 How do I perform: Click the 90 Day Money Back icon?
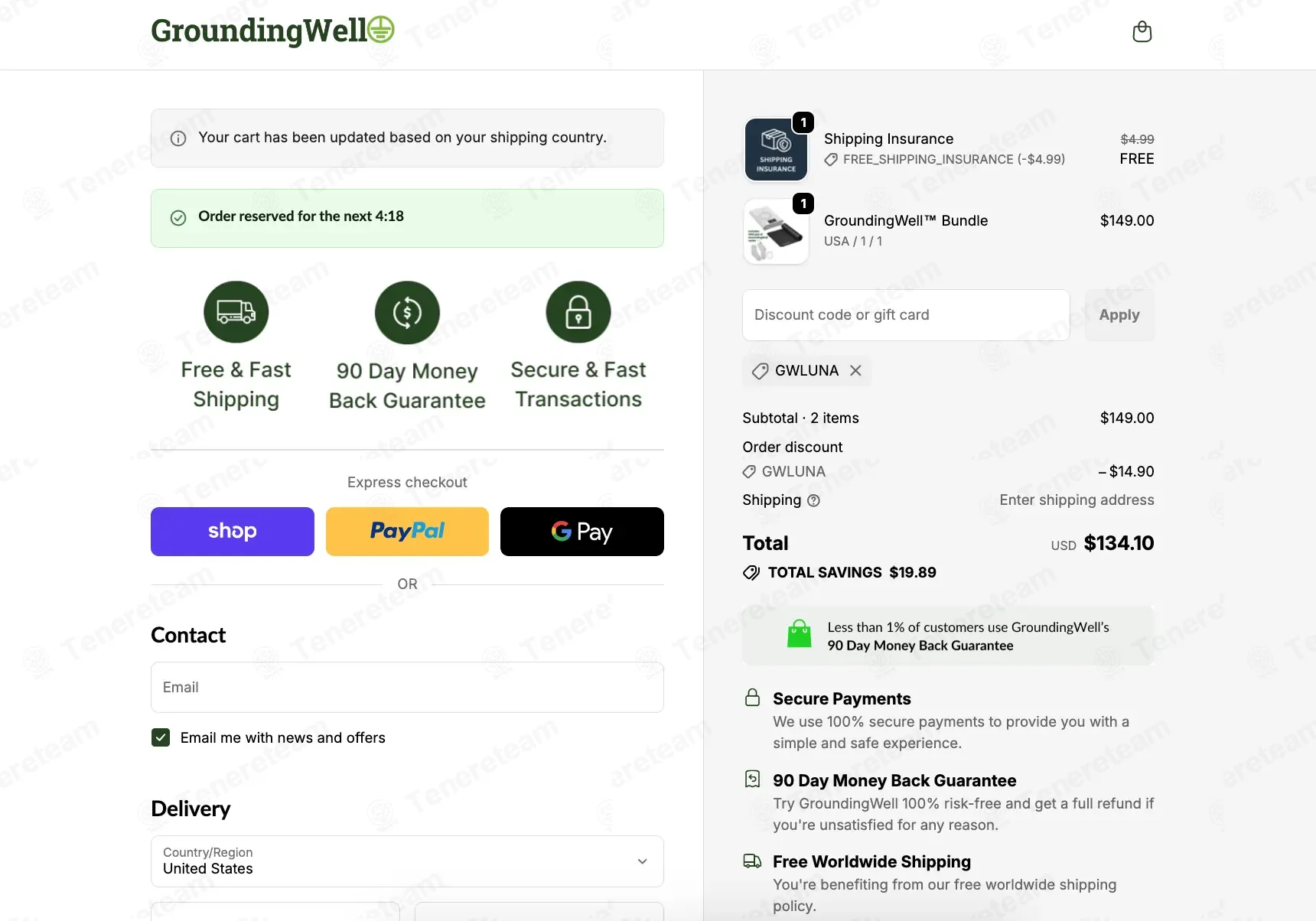[x=407, y=312]
